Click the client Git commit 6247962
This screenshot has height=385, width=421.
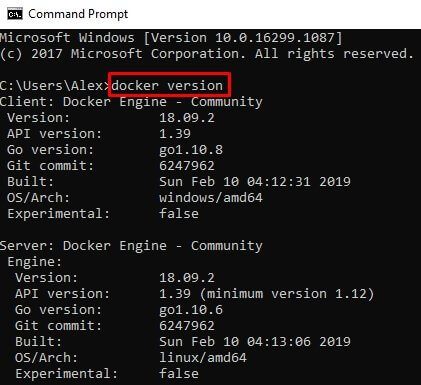click(187, 166)
